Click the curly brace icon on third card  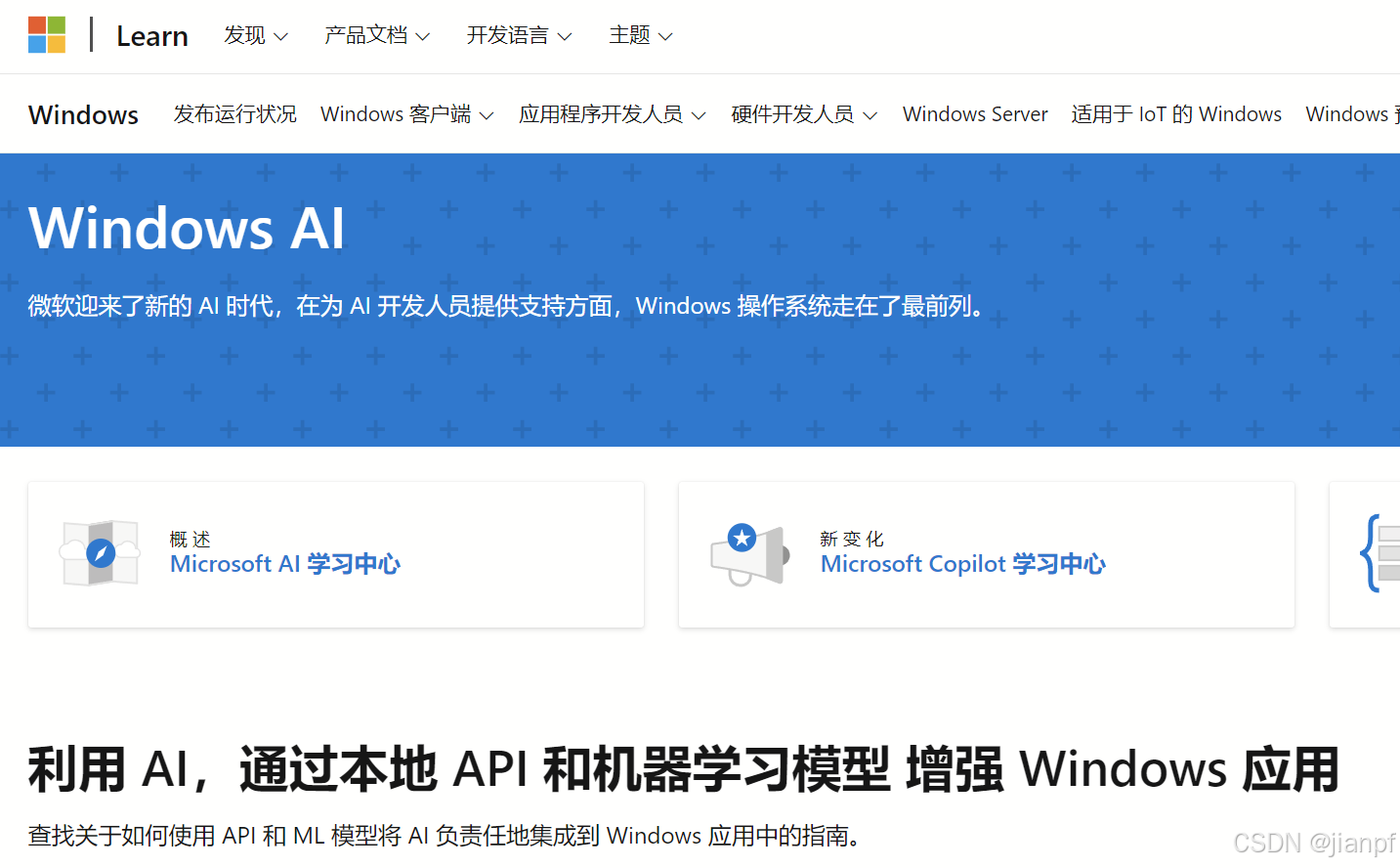click(x=1379, y=553)
